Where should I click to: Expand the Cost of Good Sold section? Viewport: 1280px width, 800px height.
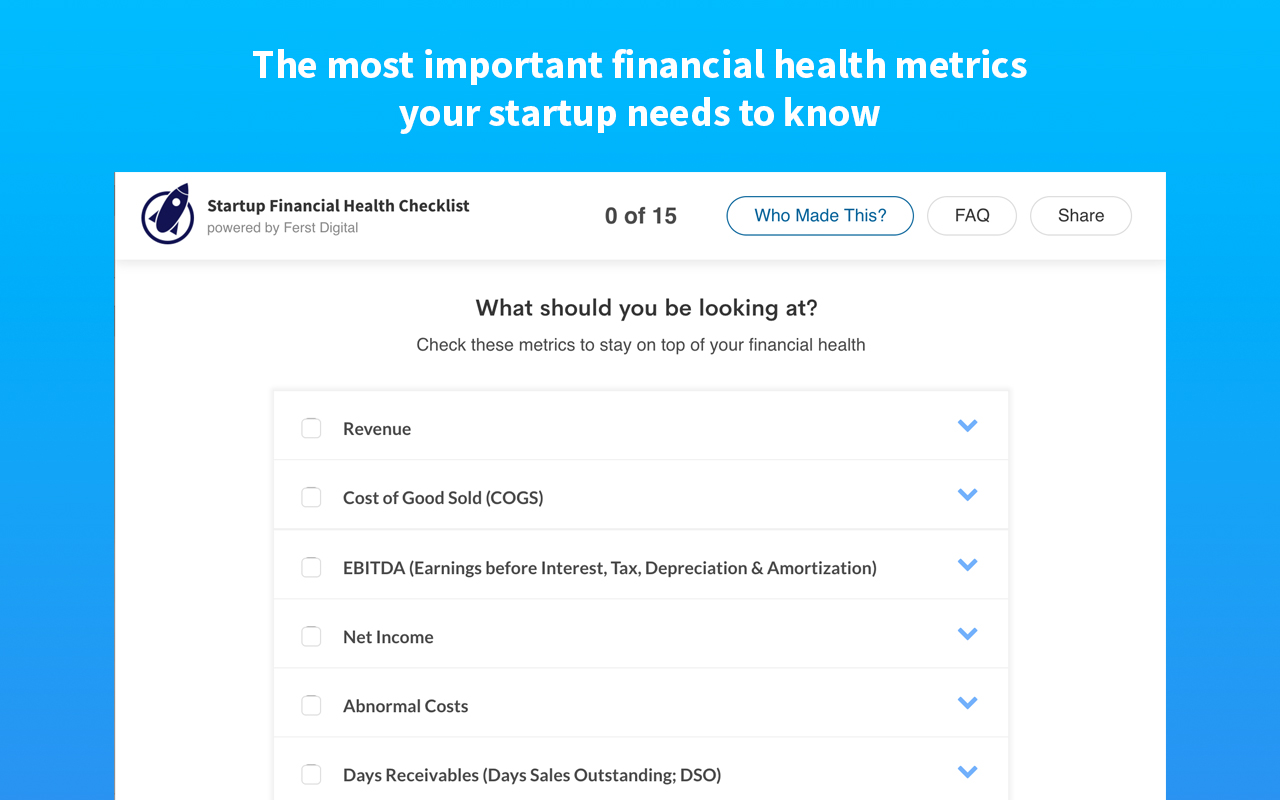point(967,494)
